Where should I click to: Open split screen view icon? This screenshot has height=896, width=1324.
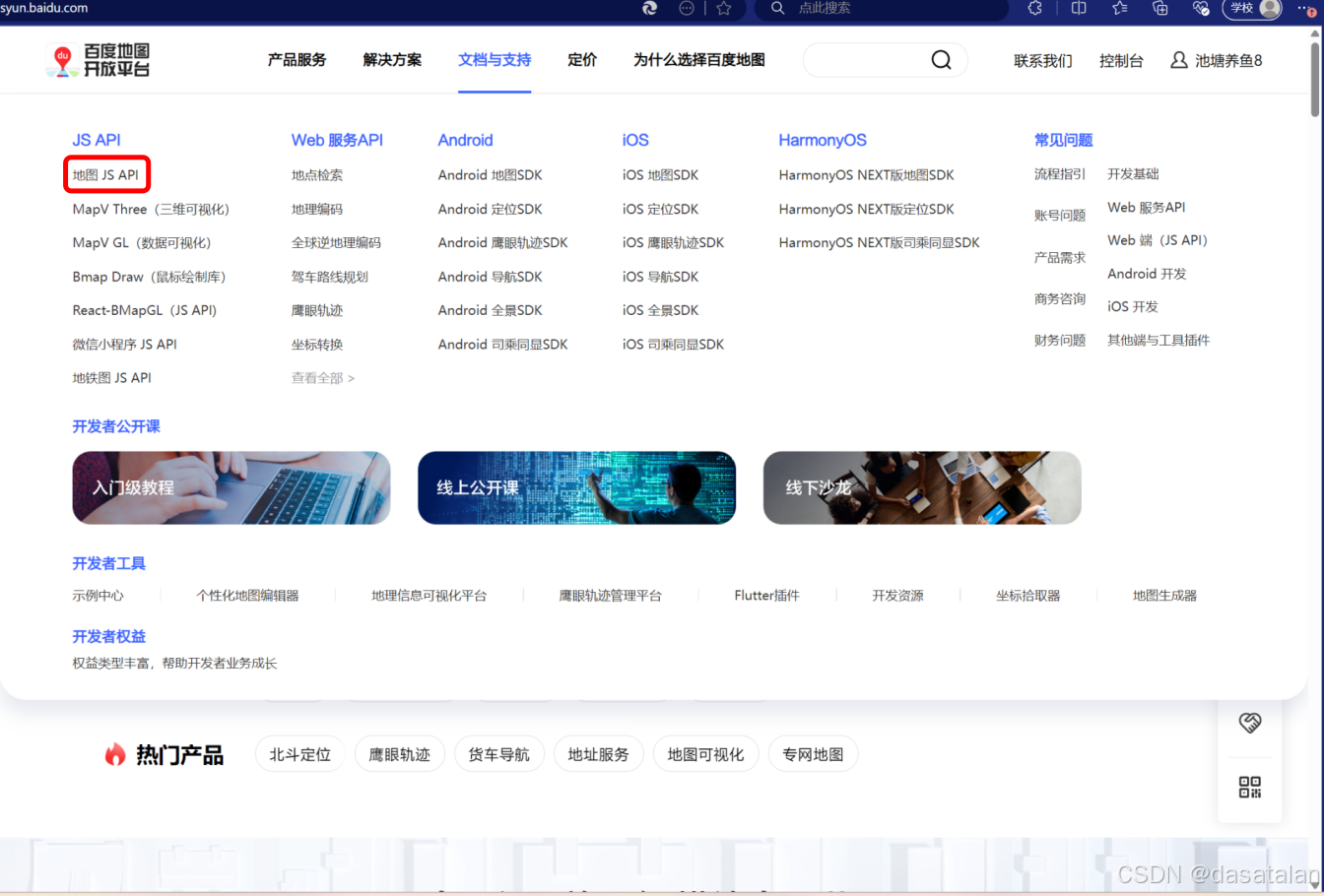coord(1079,8)
